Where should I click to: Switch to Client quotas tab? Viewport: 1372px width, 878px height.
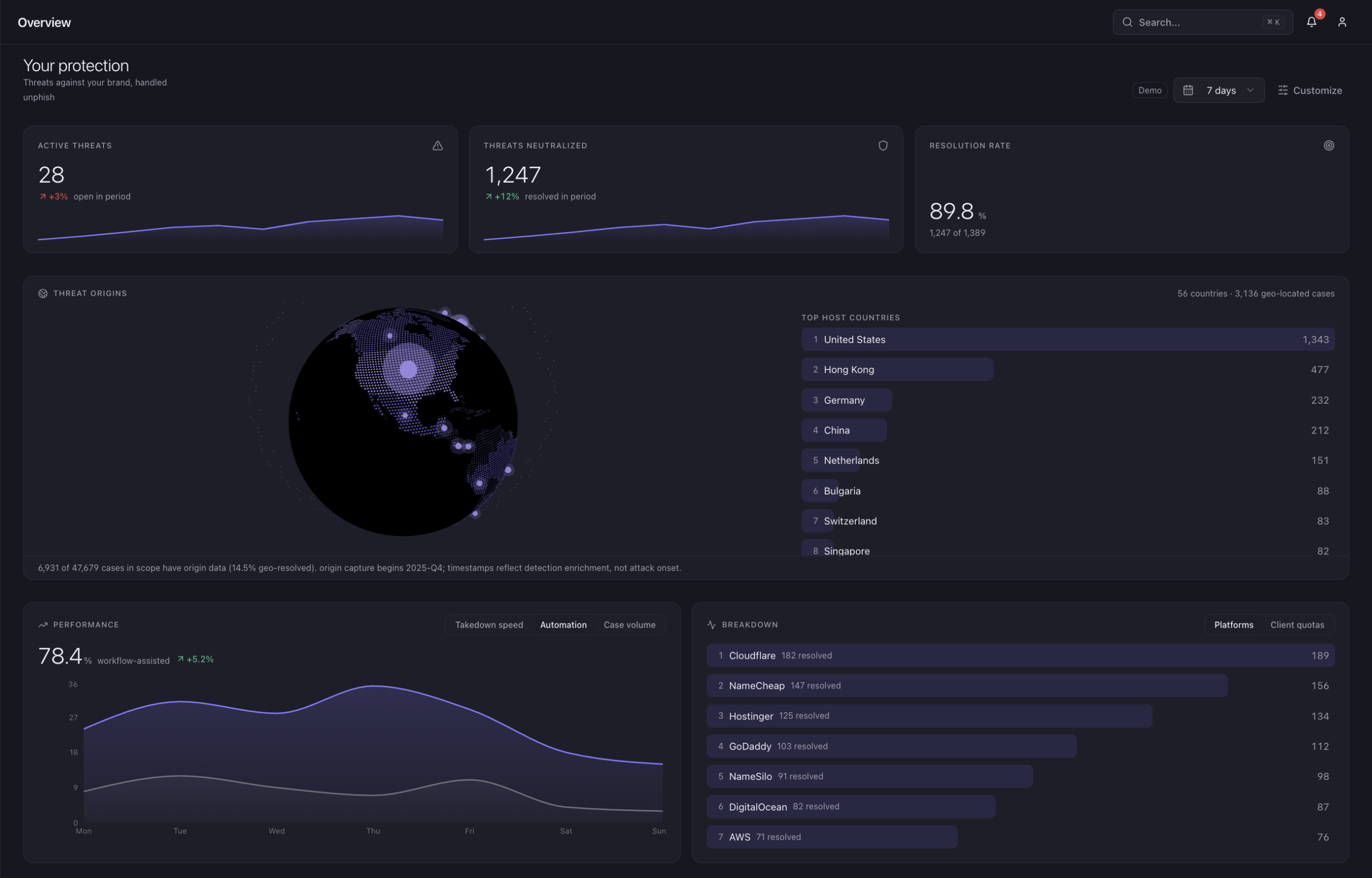click(x=1297, y=625)
